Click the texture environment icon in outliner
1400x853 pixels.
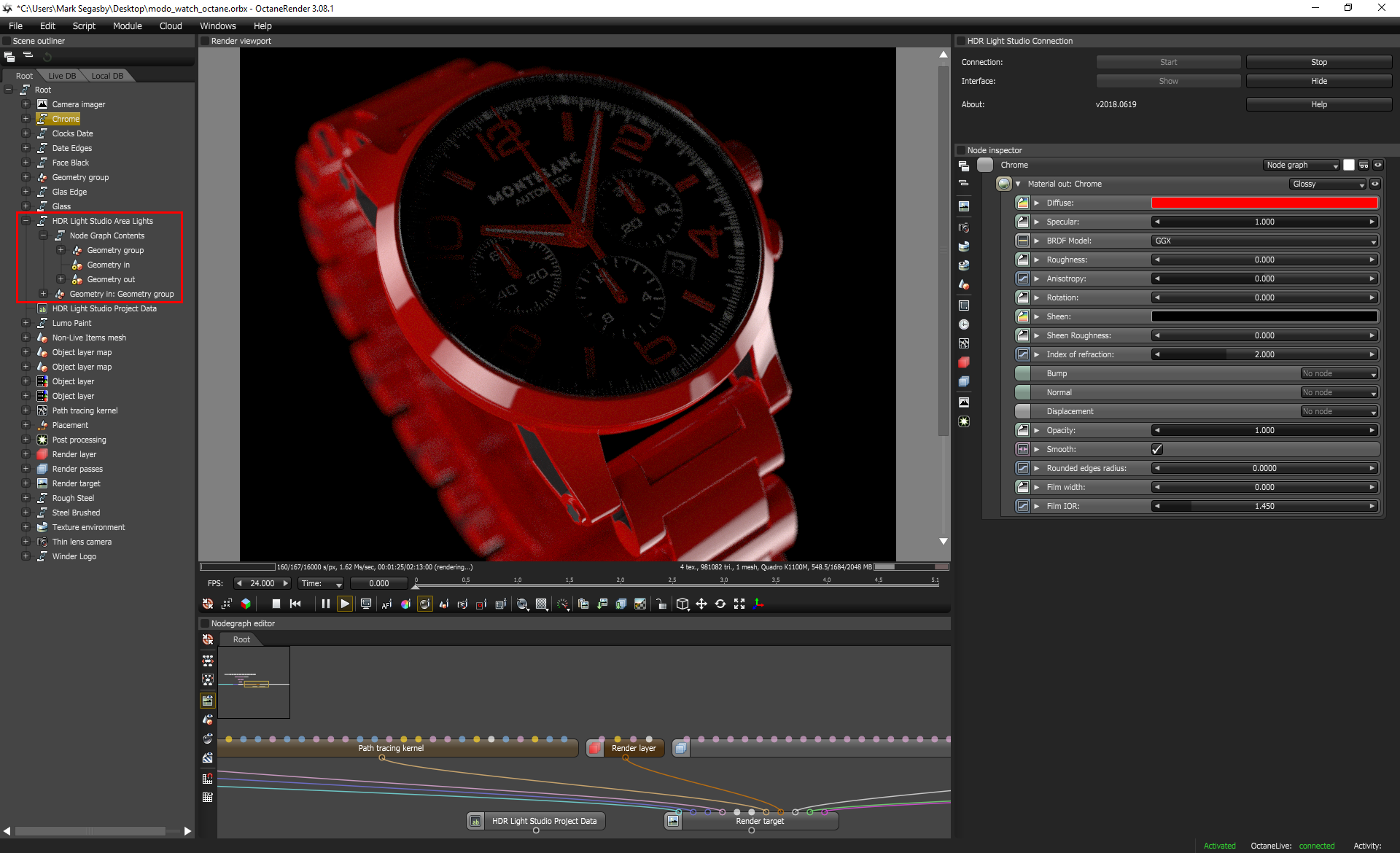tap(42, 526)
